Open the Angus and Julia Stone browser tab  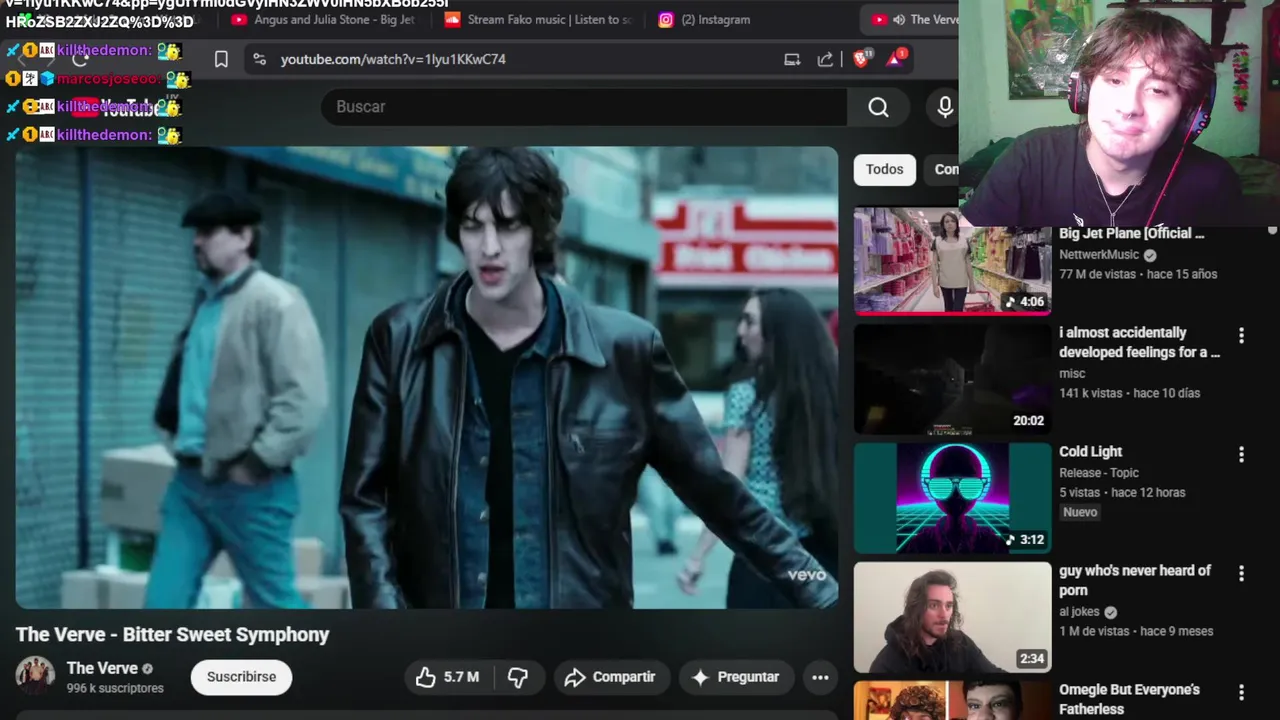pyautogui.click(x=323, y=19)
